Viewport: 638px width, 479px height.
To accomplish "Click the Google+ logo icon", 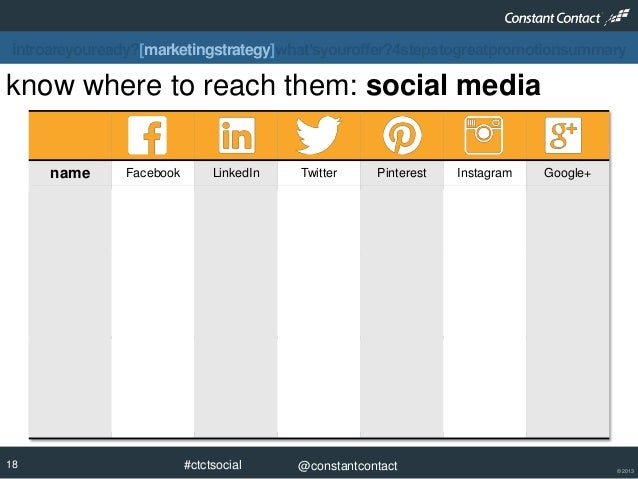I will (x=563, y=136).
